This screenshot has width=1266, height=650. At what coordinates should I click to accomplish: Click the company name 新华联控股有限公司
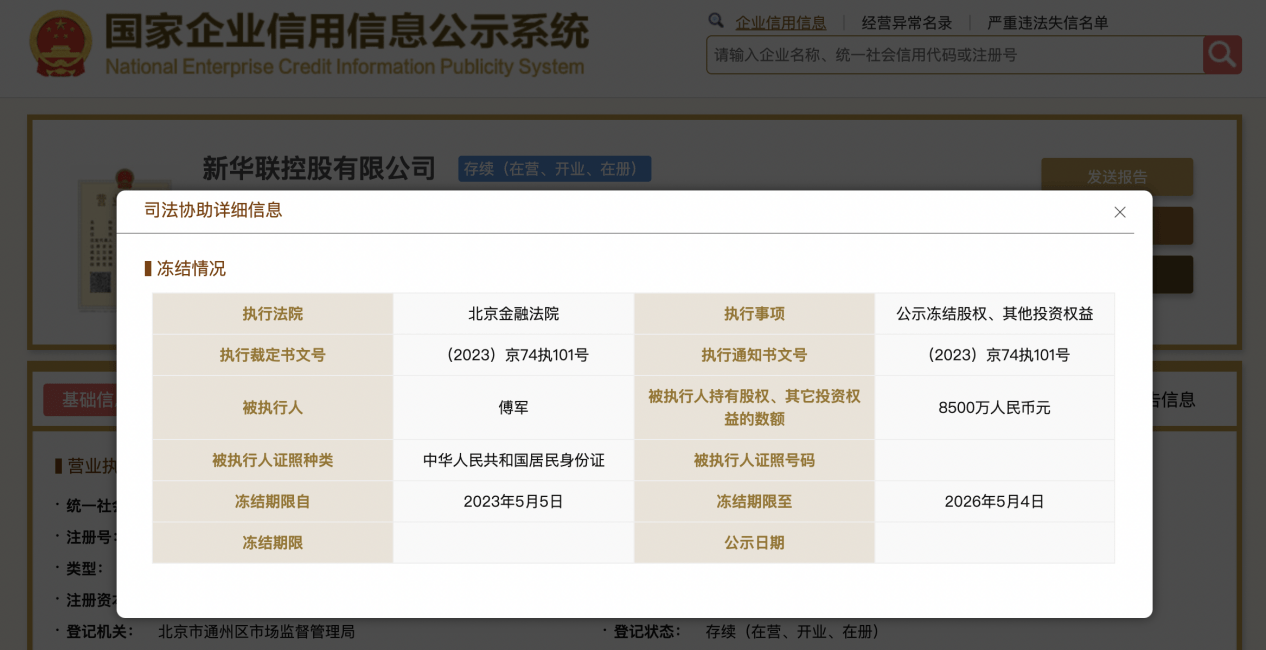pyautogui.click(x=316, y=169)
